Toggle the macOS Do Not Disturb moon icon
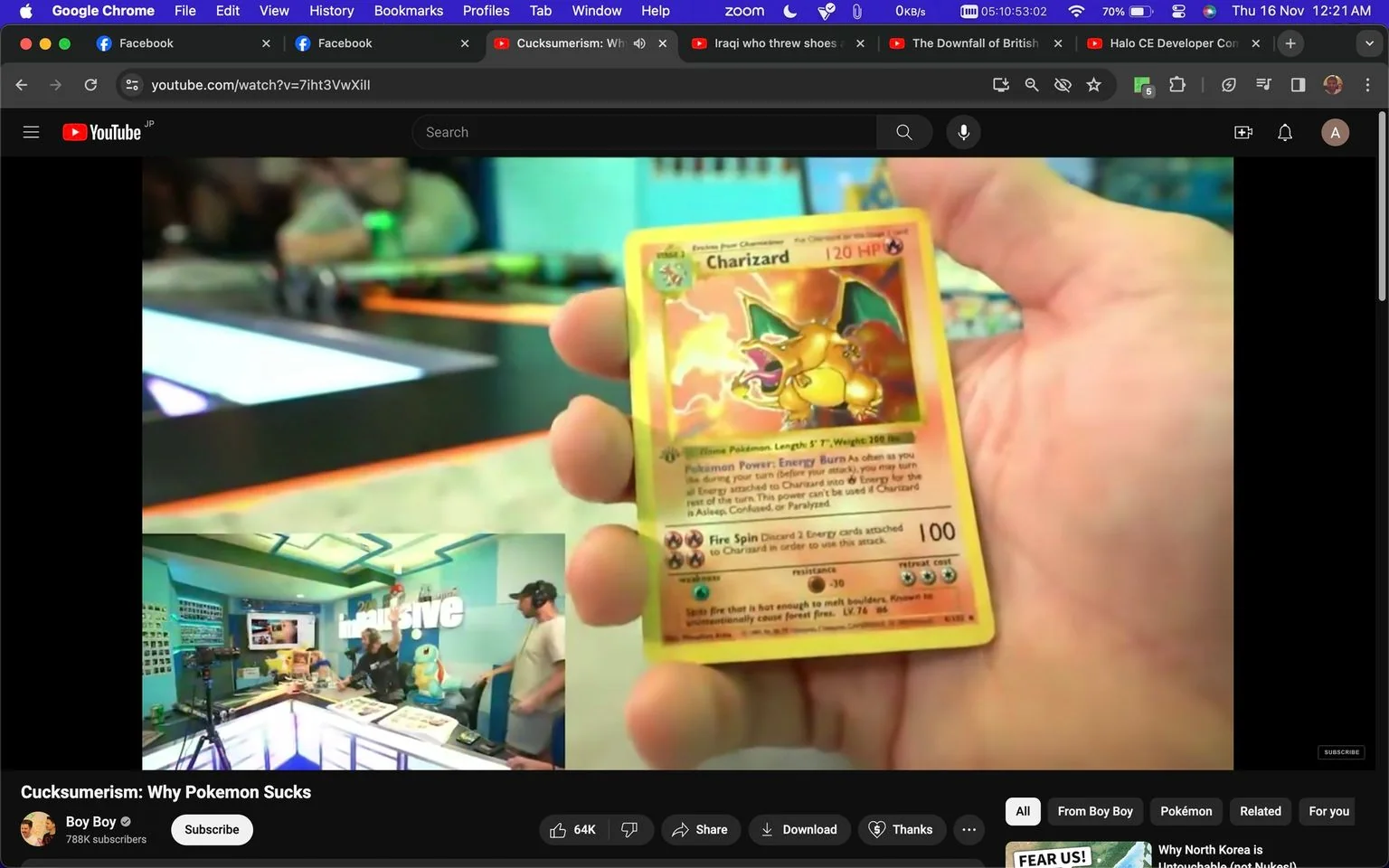This screenshot has height=868, width=1389. (789, 11)
